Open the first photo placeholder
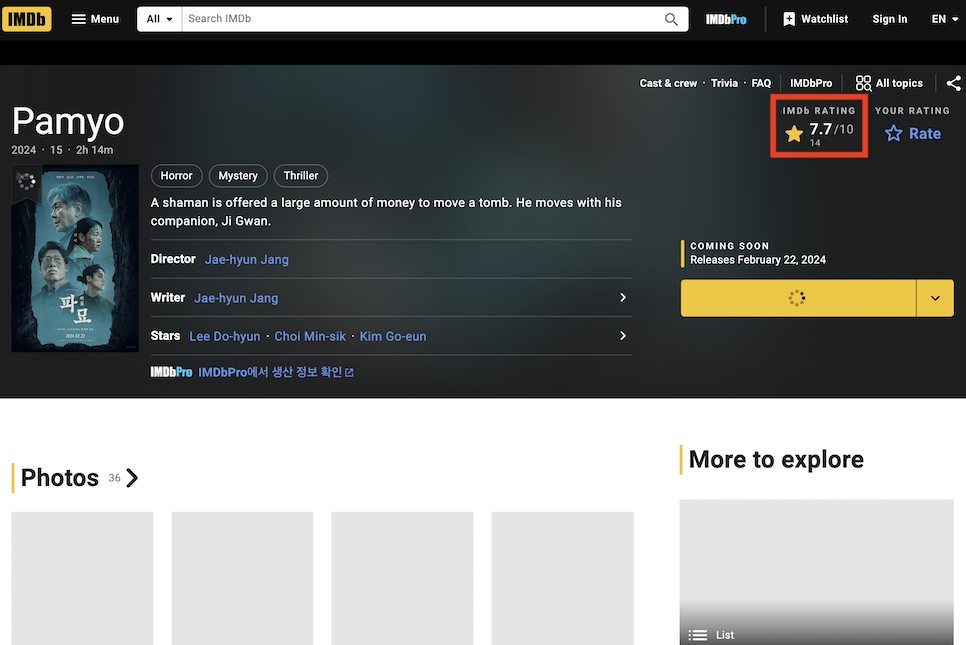The image size is (966, 645). click(x=83, y=578)
